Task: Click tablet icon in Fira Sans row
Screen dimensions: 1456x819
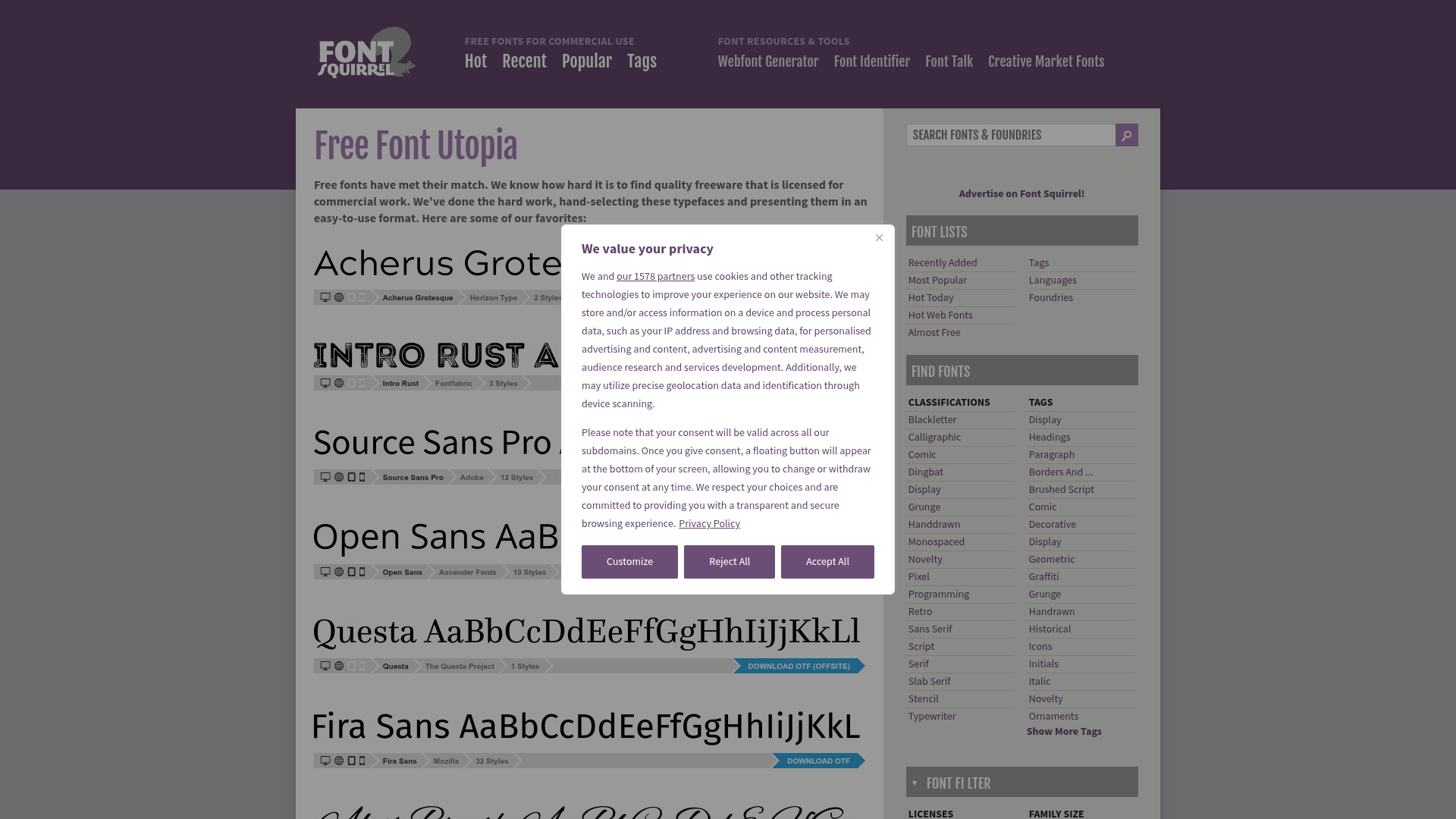Action: 351,761
